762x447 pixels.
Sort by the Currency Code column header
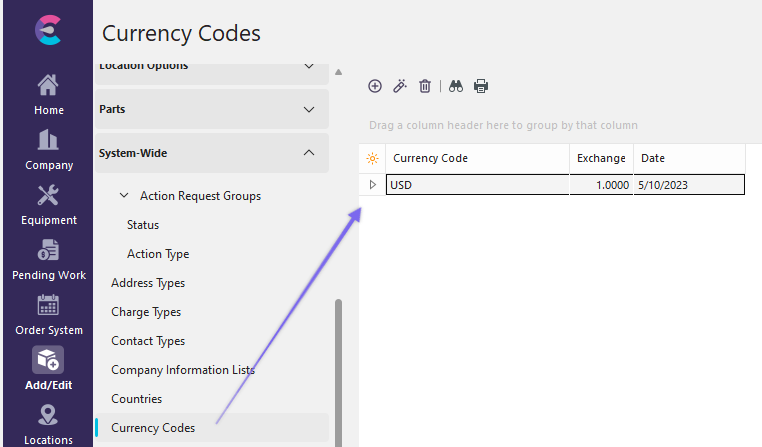click(x=430, y=158)
